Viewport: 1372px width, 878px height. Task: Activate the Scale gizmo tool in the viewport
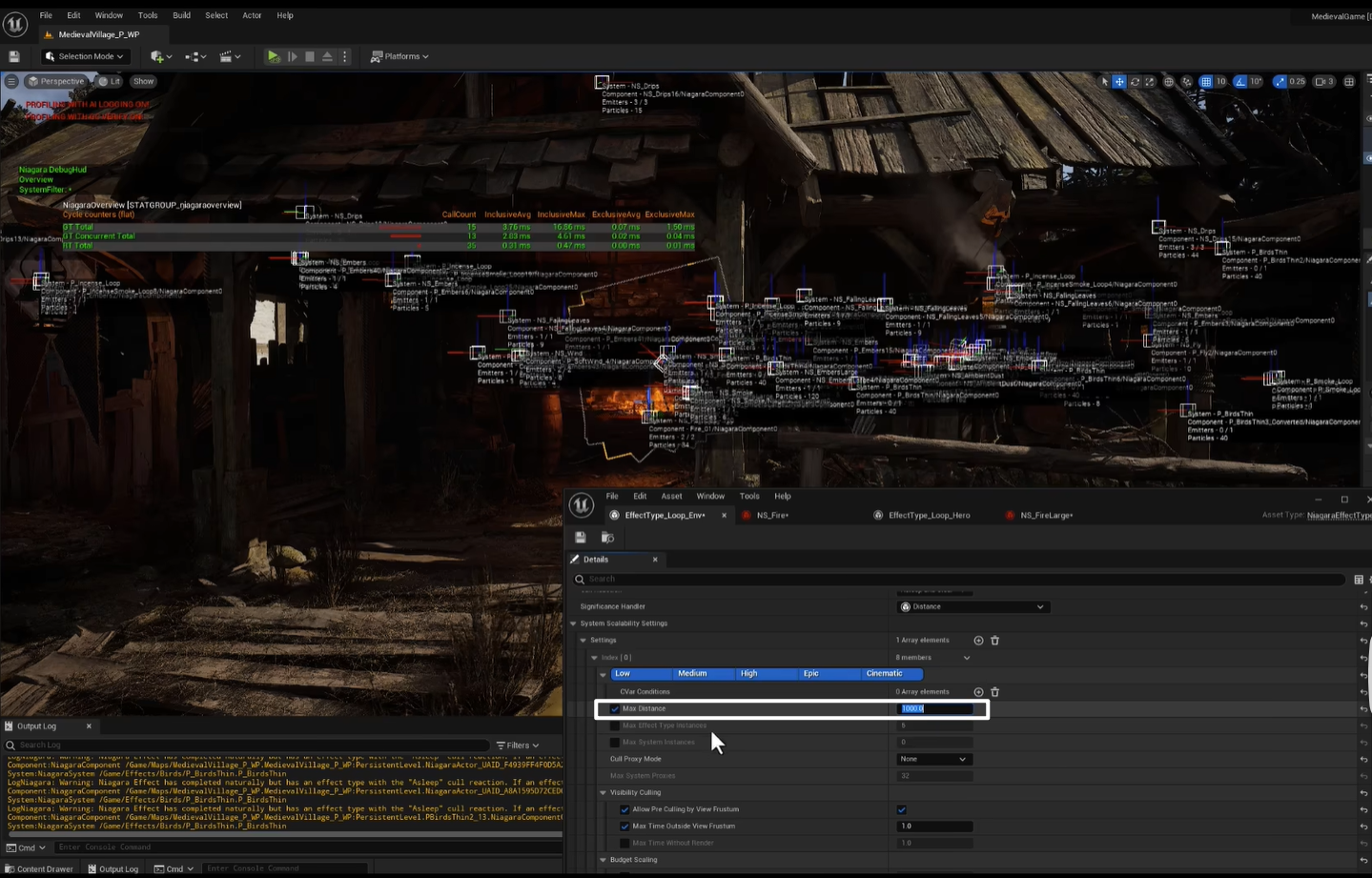click(x=1150, y=82)
